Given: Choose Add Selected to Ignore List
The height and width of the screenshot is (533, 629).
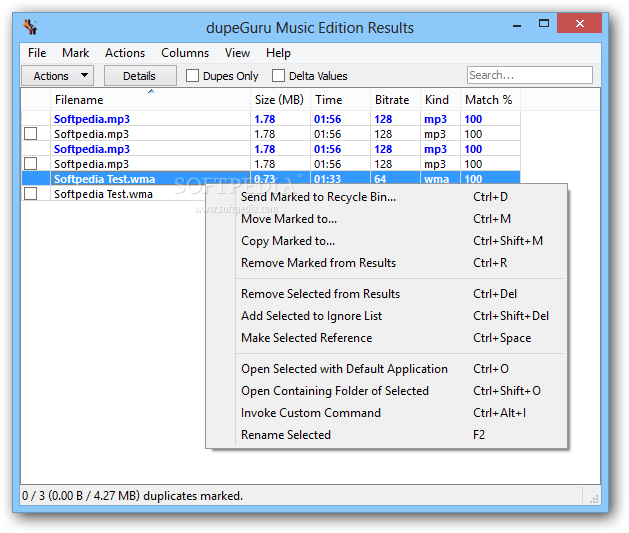Looking at the screenshot, I should [x=386, y=316].
